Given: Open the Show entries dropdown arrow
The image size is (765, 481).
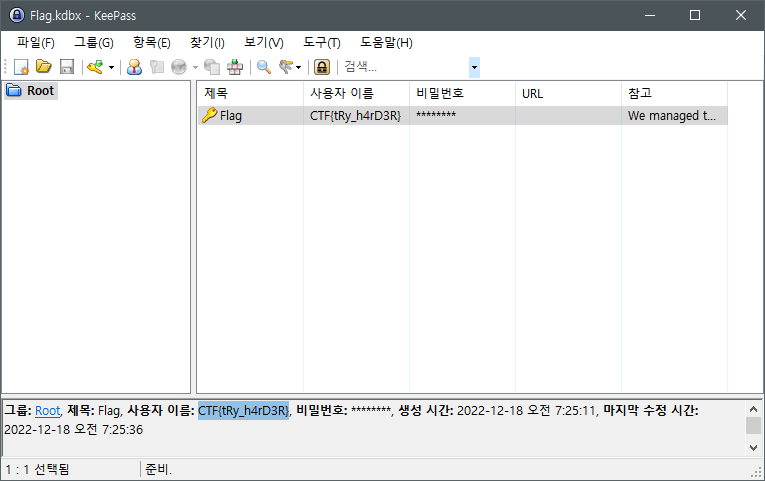Looking at the screenshot, I should coord(299,67).
